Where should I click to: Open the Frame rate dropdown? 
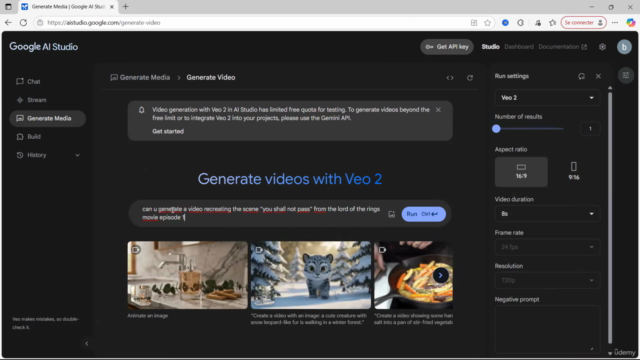click(547, 247)
